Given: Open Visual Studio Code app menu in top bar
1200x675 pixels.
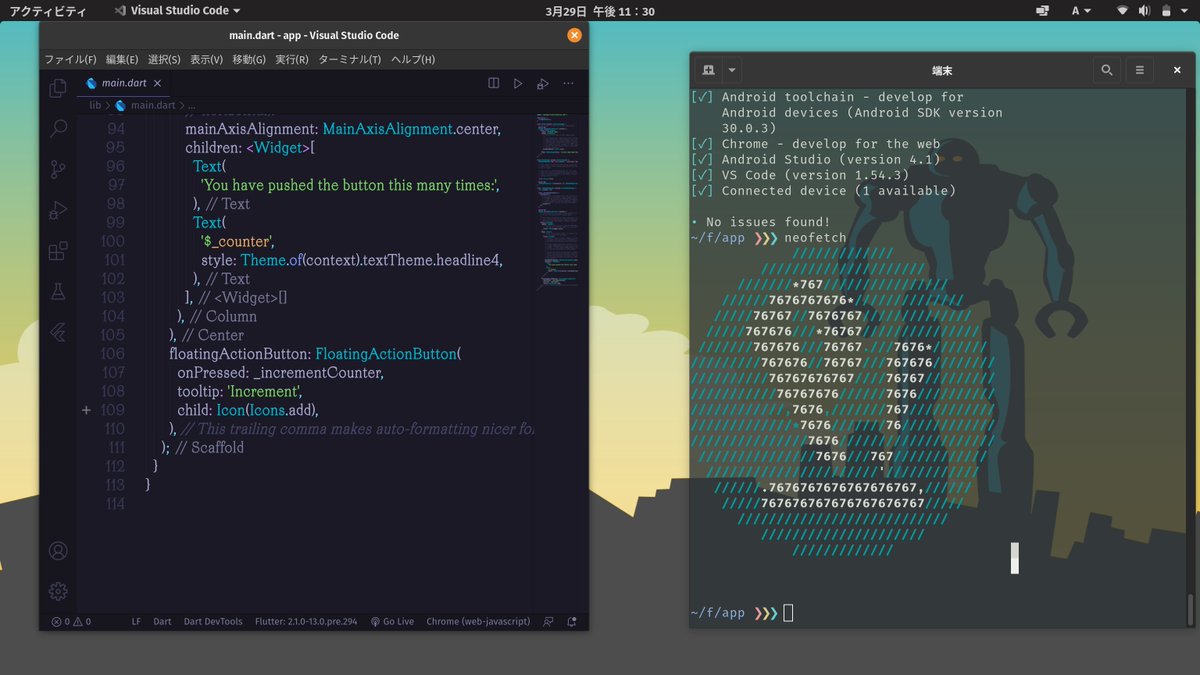Looking at the screenshot, I should [x=177, y=11].
